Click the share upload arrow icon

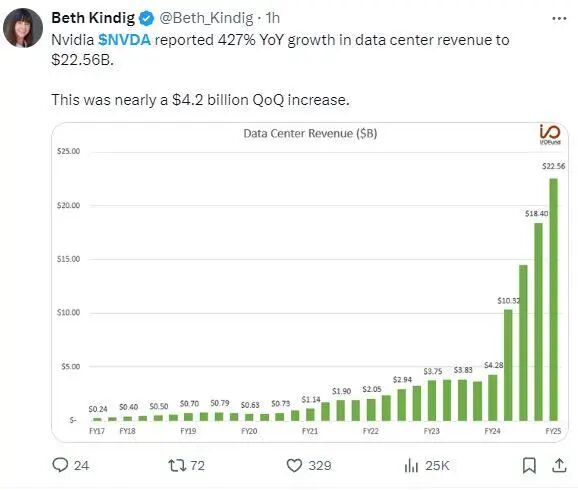click(x=559, y=465)
